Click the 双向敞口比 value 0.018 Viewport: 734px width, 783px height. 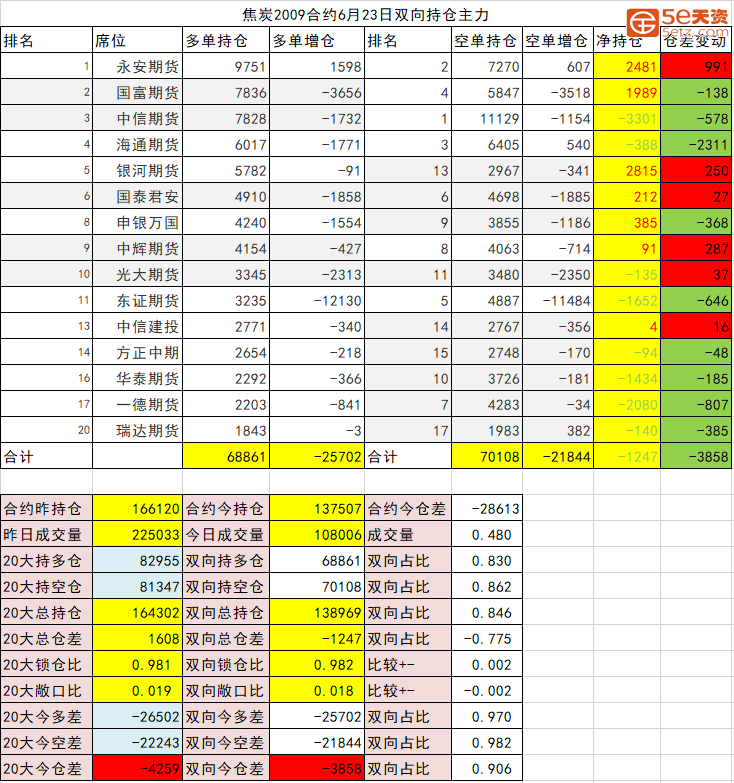317,690
